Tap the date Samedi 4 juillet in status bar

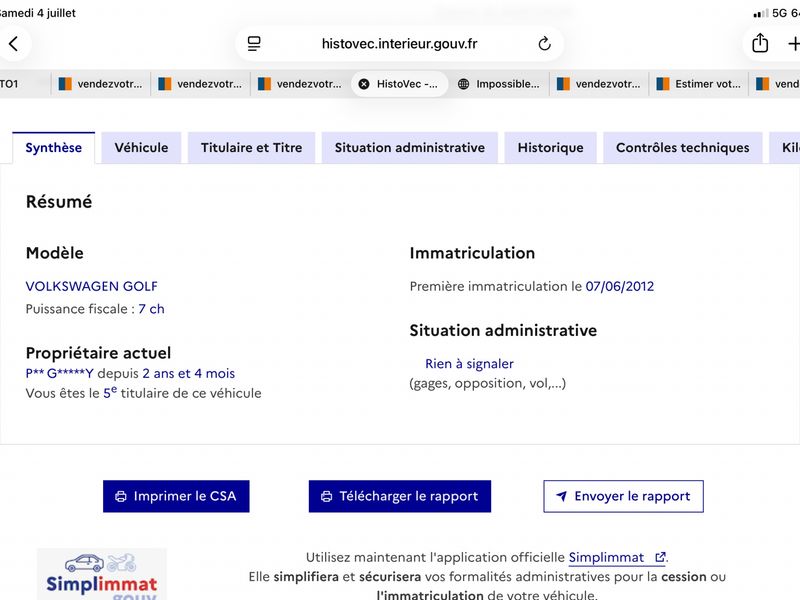tap(38, 13)
